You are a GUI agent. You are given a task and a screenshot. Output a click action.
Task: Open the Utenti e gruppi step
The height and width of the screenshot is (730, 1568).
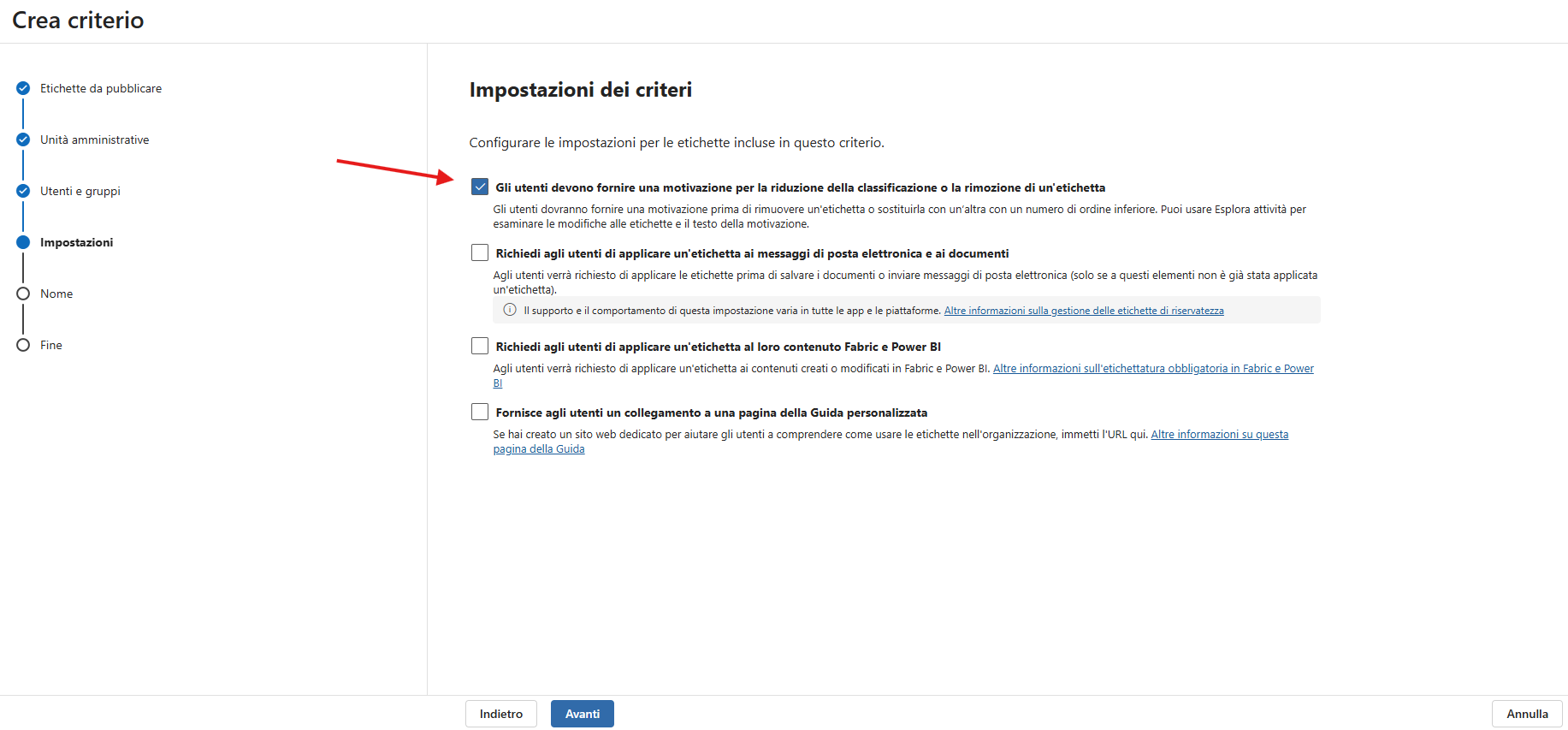[x=80, y=191]
